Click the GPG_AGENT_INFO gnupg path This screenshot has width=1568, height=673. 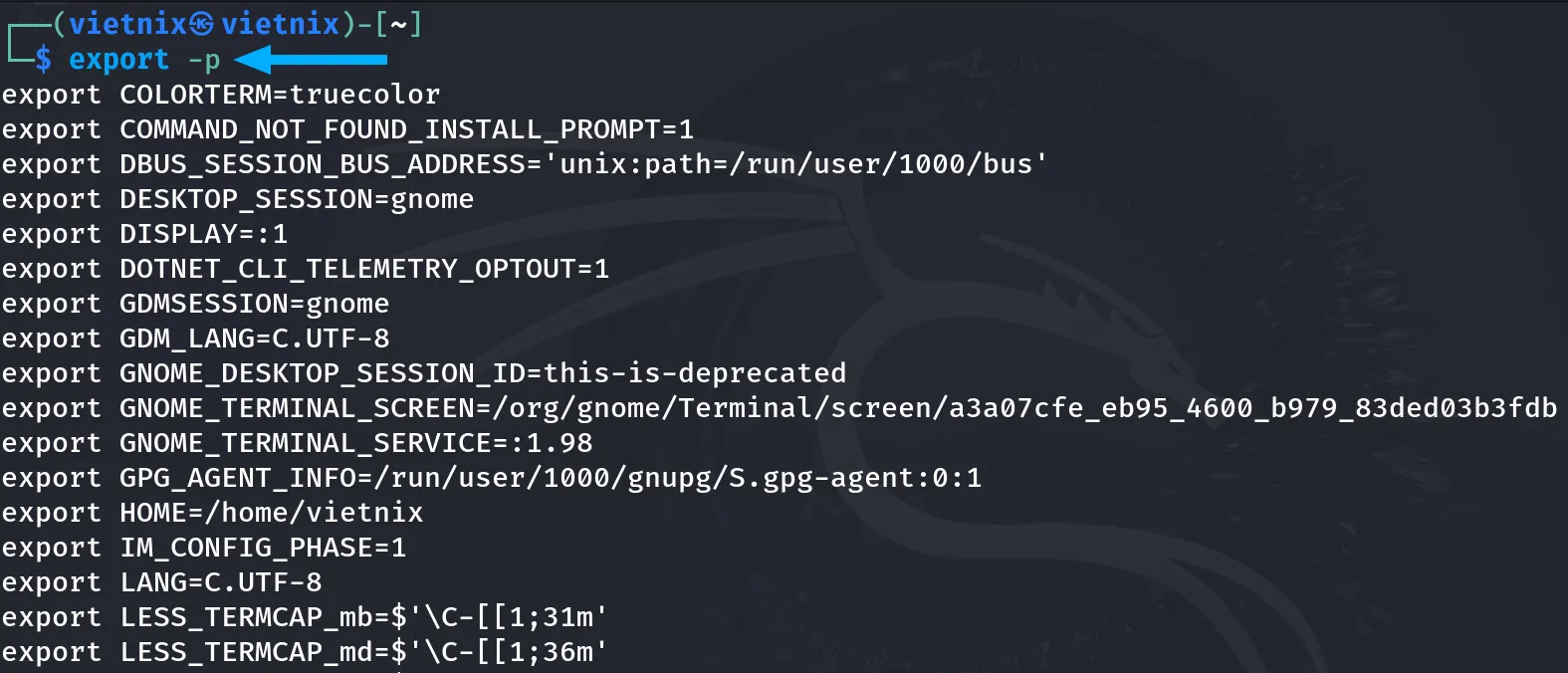point(678,478)
